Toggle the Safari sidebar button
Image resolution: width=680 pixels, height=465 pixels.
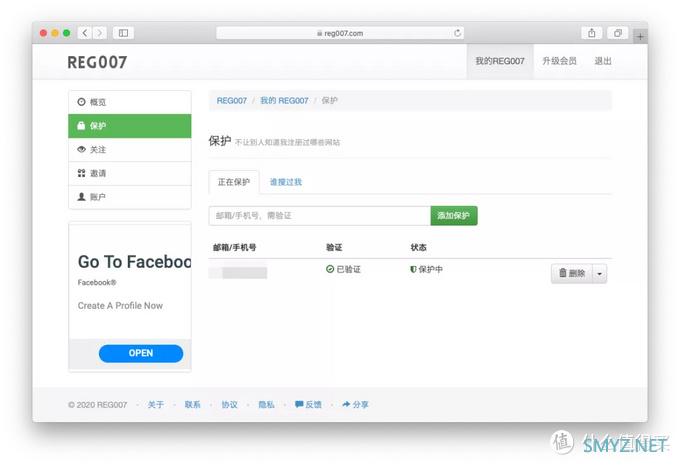pos(123,33)
